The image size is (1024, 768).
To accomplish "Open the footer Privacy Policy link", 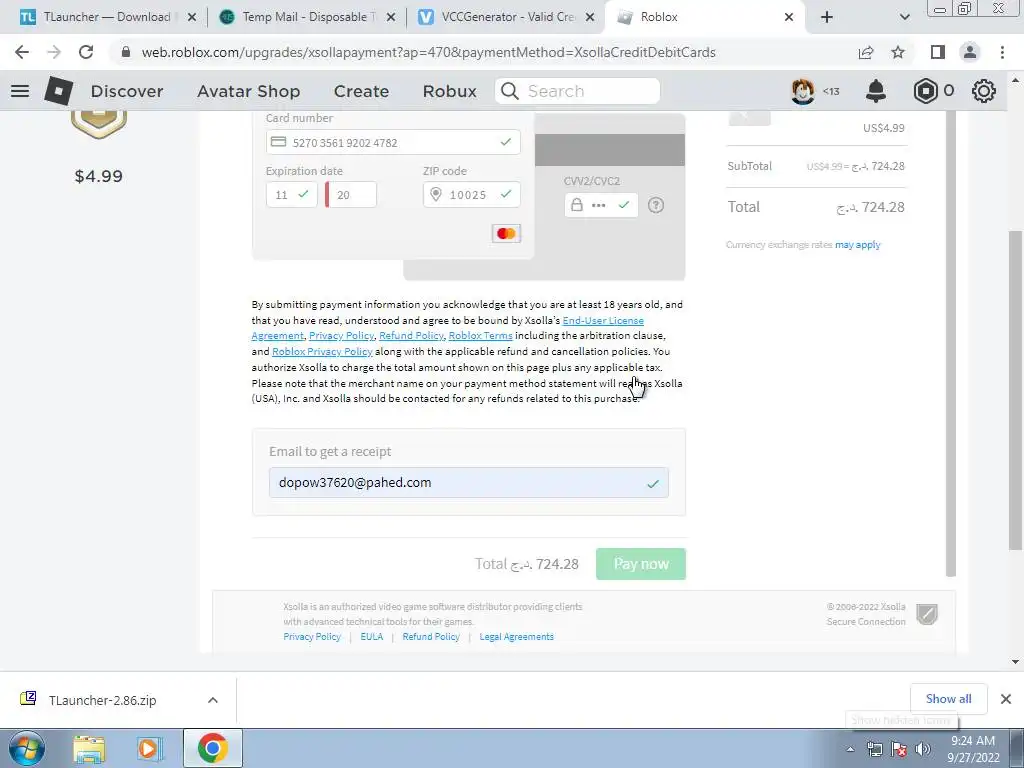I will (x=312, y=637).
